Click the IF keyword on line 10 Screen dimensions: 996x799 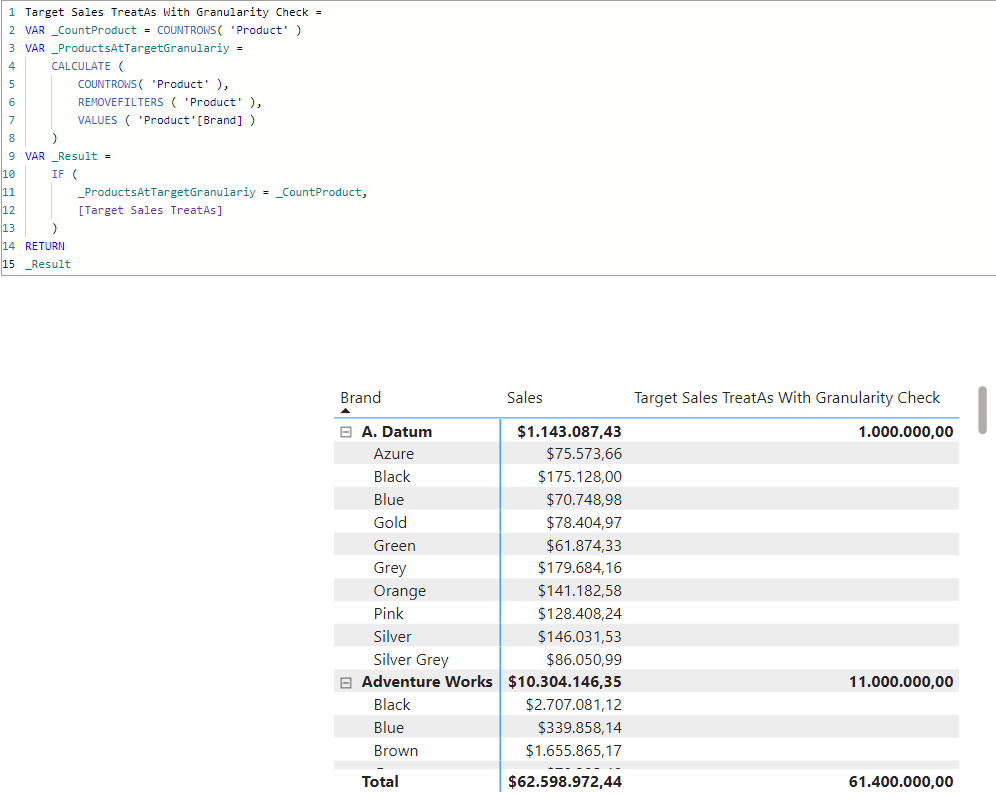coord(58,174)
